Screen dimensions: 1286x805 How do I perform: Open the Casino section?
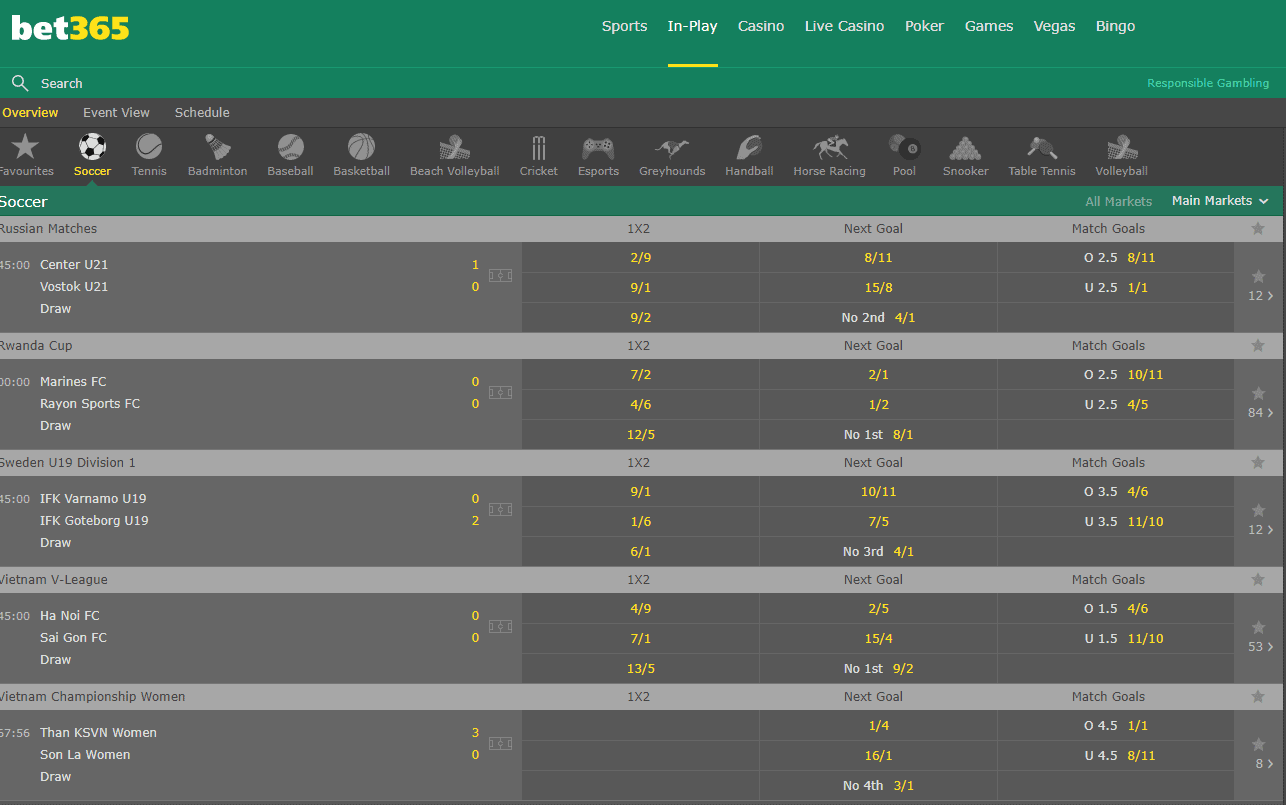761,26
